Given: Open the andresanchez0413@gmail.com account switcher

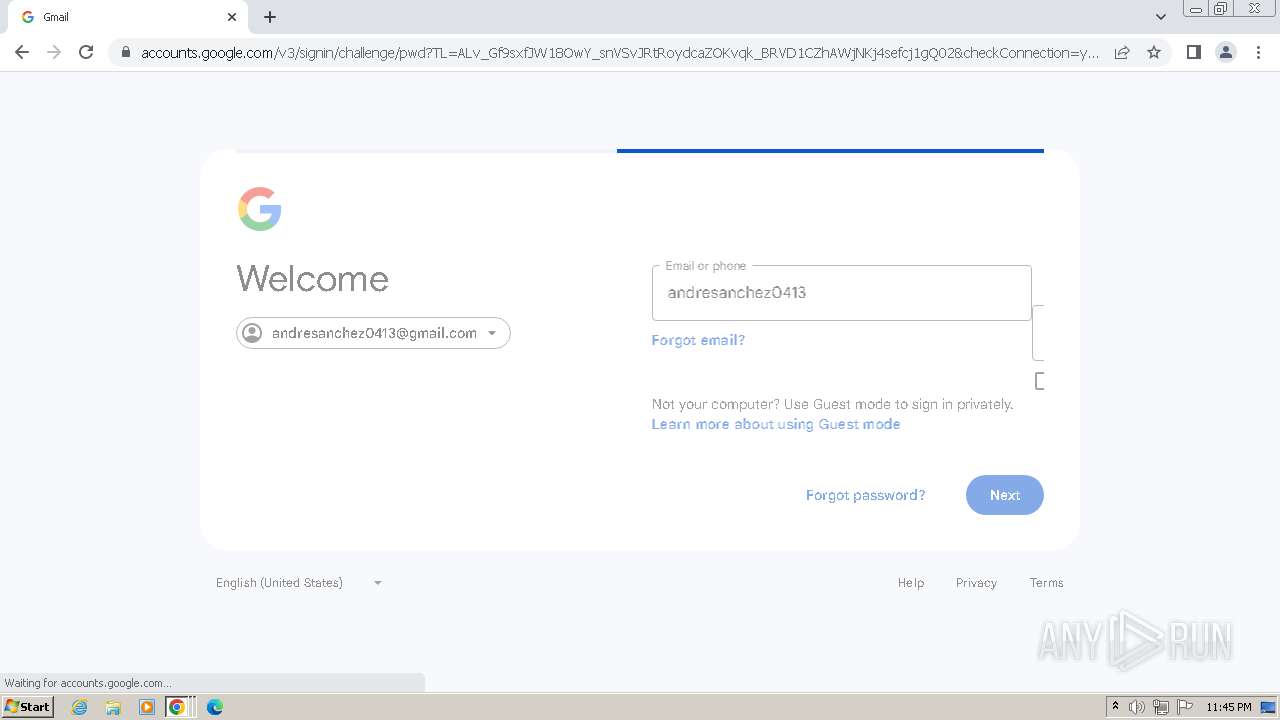Looking at the screenshot, I should [x=373, y=333].
